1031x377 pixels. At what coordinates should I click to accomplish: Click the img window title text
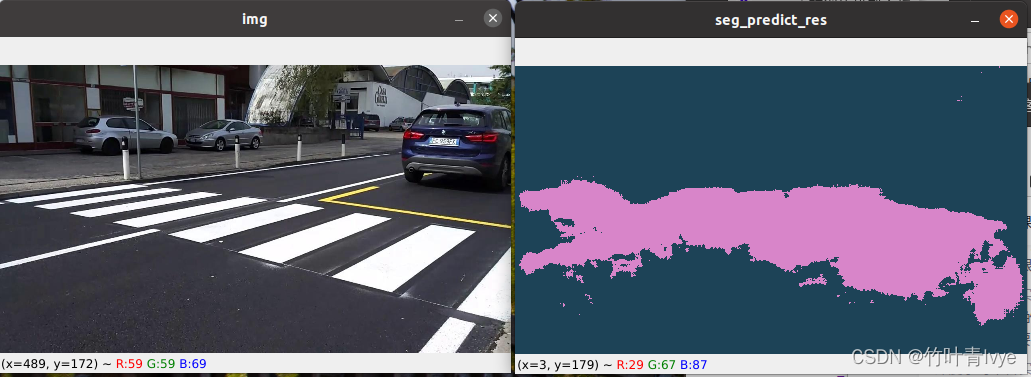255,19
